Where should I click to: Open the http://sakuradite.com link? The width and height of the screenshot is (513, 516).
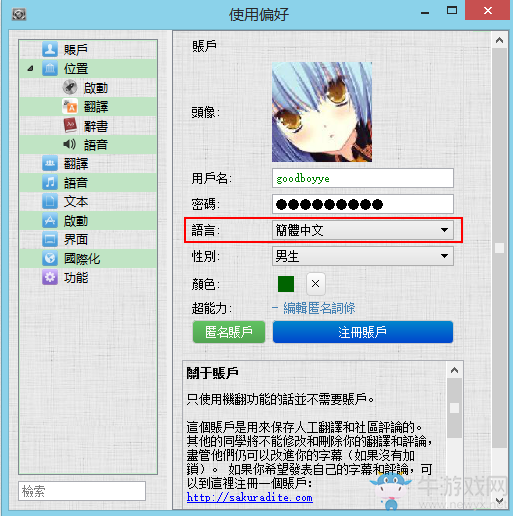point(250,497)
